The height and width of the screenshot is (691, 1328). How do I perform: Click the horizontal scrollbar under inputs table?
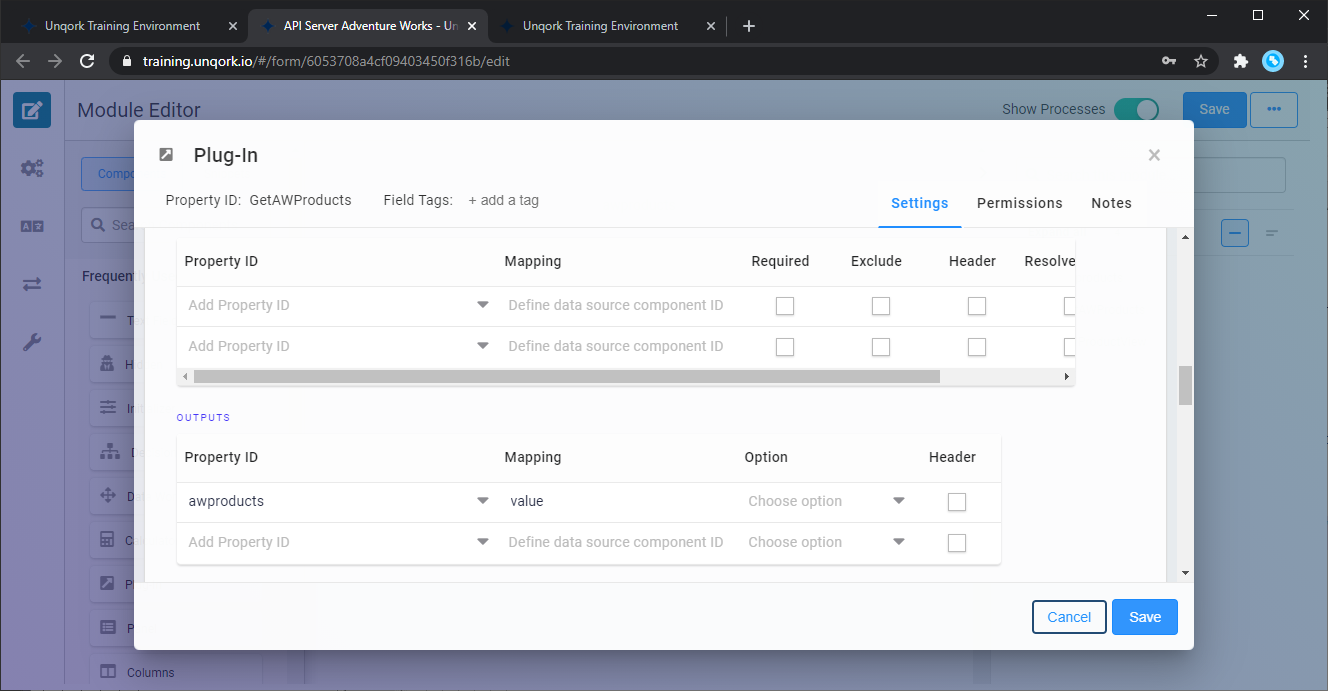coord(566,377)
